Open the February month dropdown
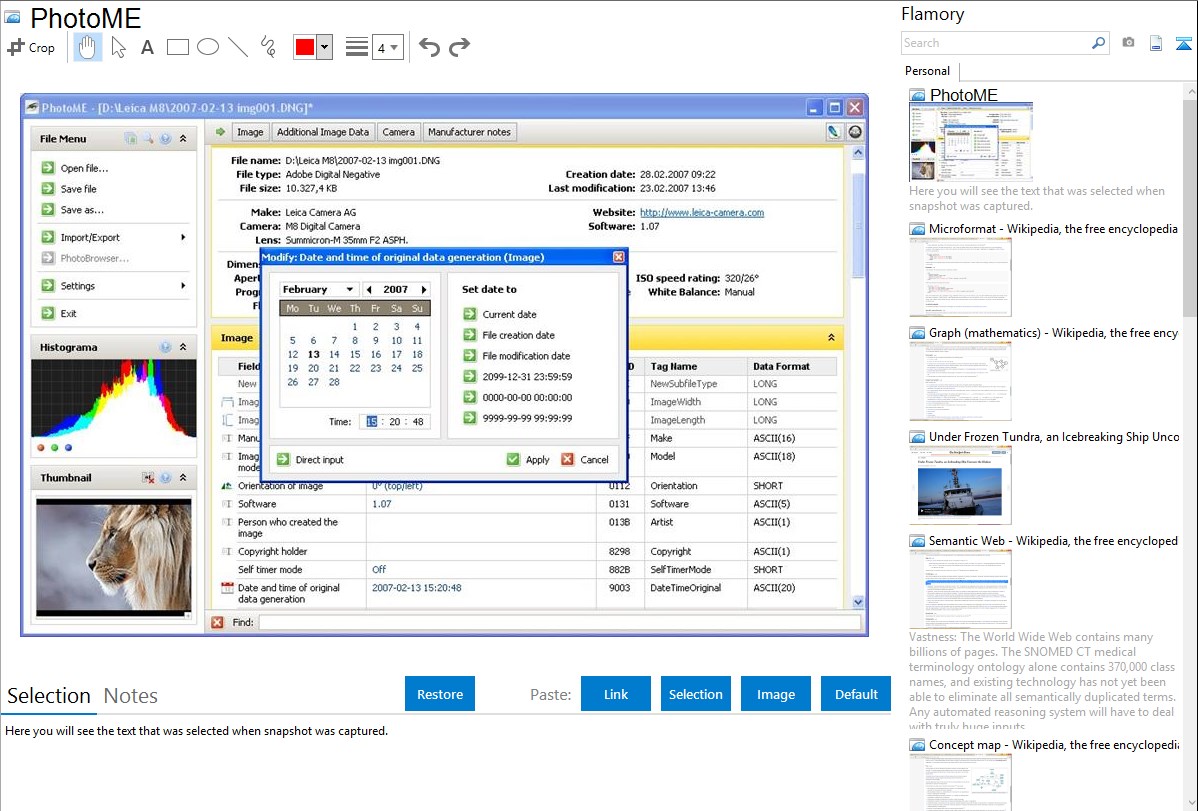This screenshot has width=1198, height=811. [317, 290]
